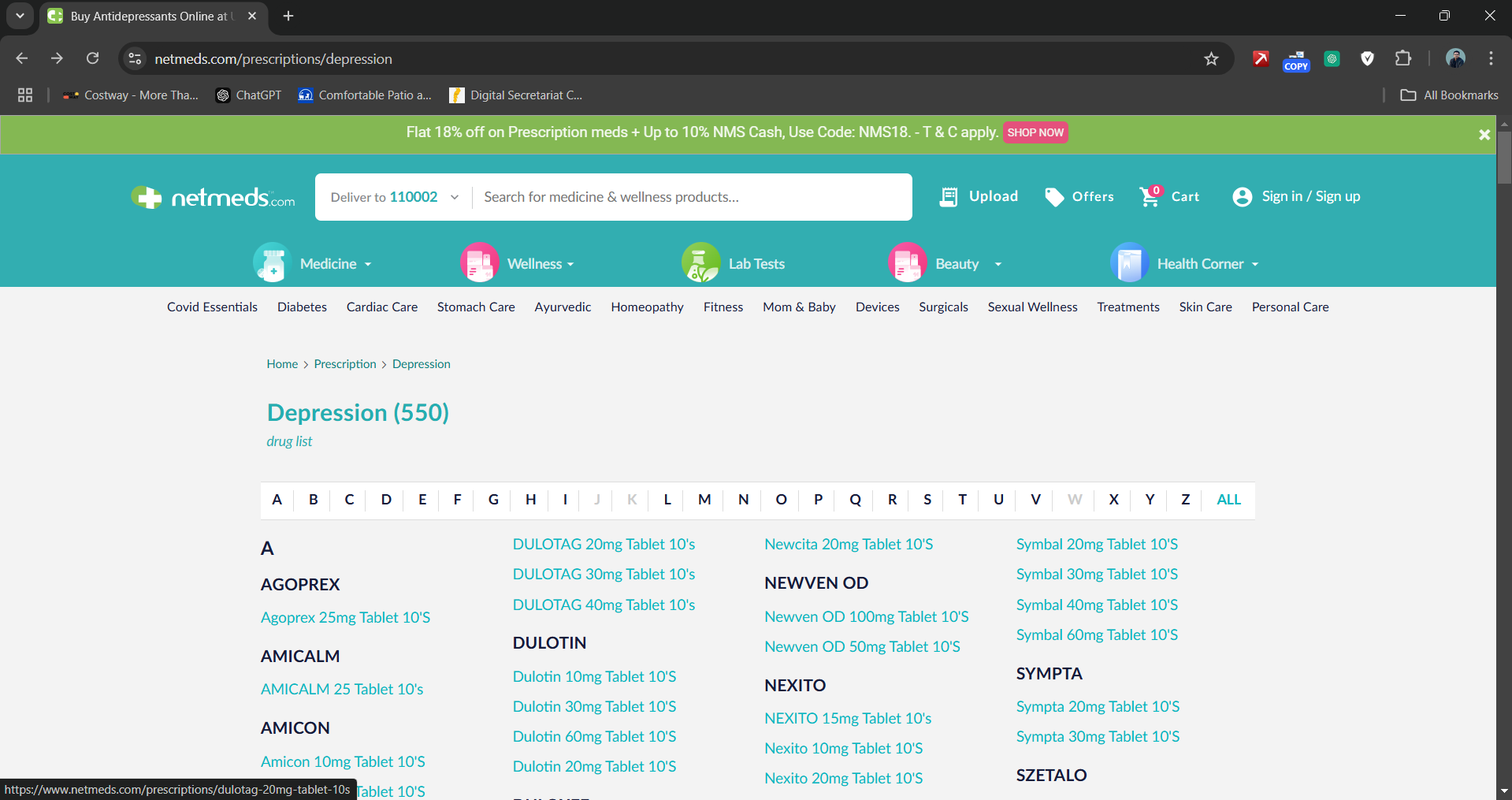Screen dimensions: 1512x800
Task: Open Newcita 20mg Tablet 10'S link
Action: pyautogui.click(x=849, y=544)
